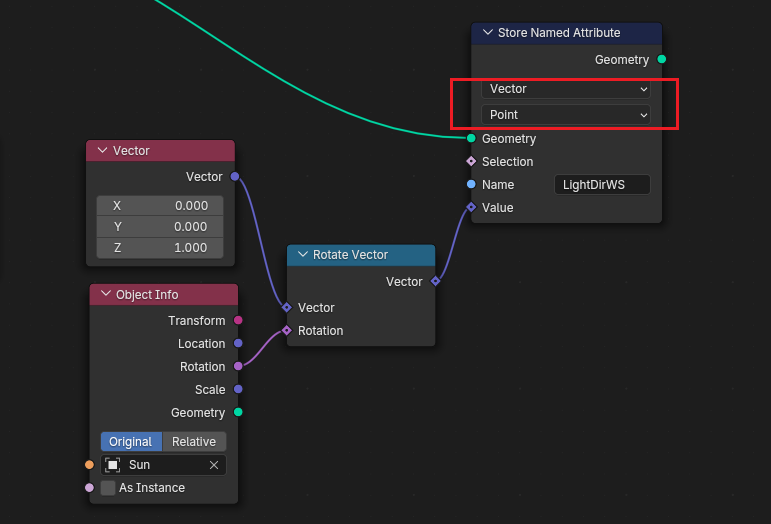The image size is (771, 524).
Task: Open the Point domain dropdown
Action: (x=565, y=115)
